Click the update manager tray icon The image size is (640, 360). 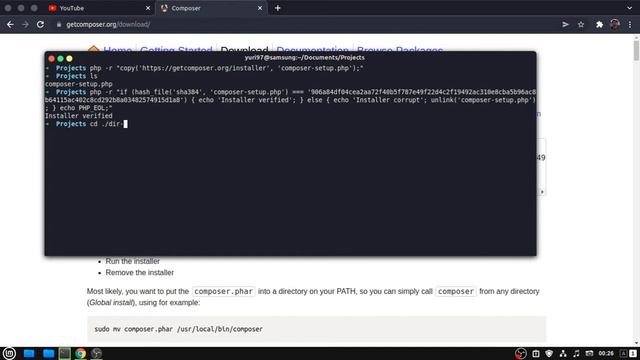click(x=536, y=353)
